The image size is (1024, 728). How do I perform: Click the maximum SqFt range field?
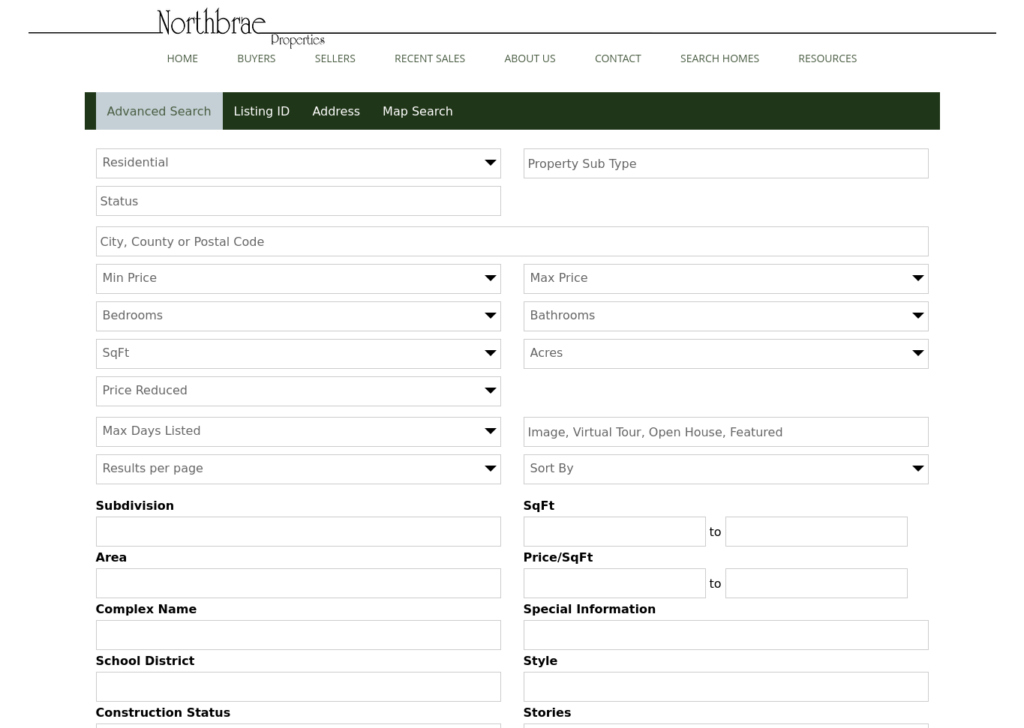(816, 531)
